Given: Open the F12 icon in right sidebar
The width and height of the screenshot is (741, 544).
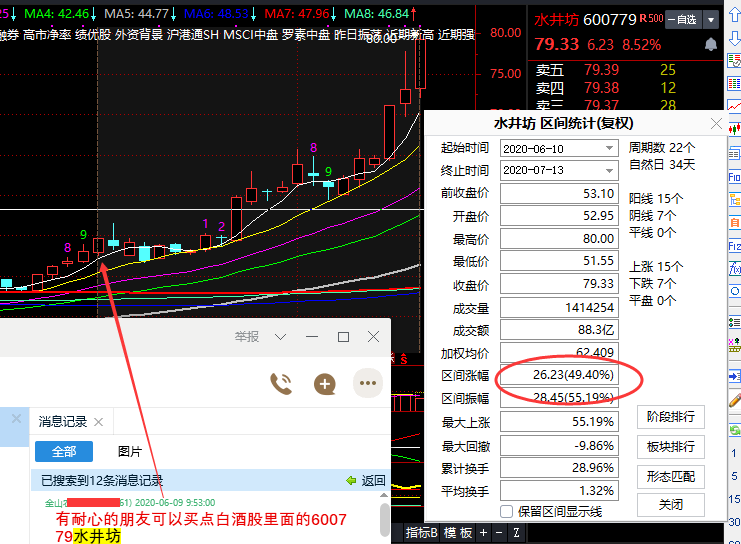Looking at the screenshot, I should point(734,246).
